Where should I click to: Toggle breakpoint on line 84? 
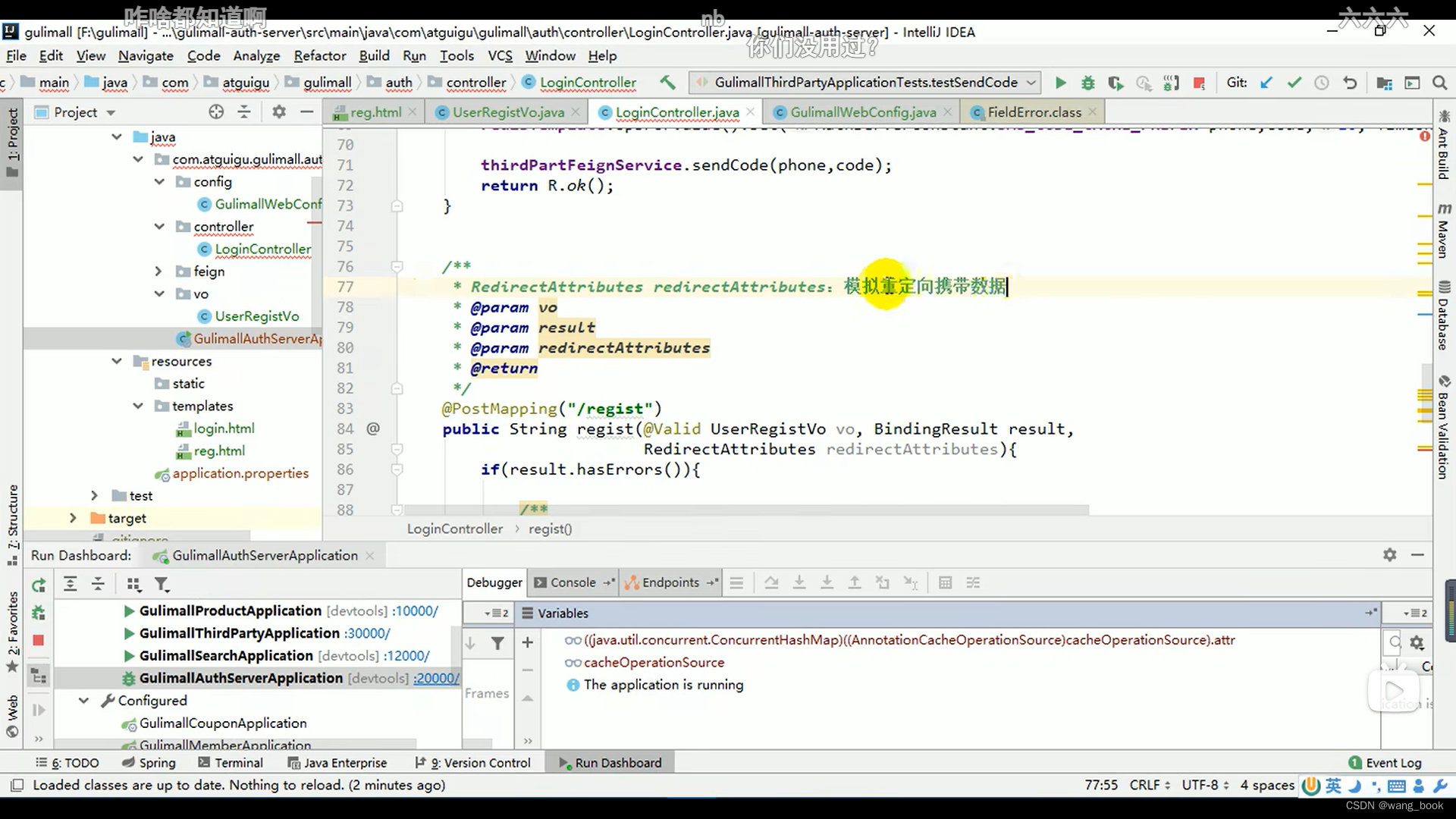(x=370, y=428)
